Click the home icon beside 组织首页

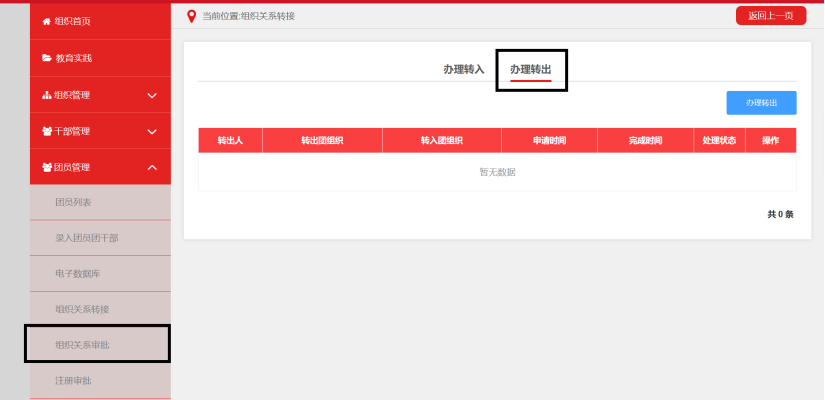[46, 21]
